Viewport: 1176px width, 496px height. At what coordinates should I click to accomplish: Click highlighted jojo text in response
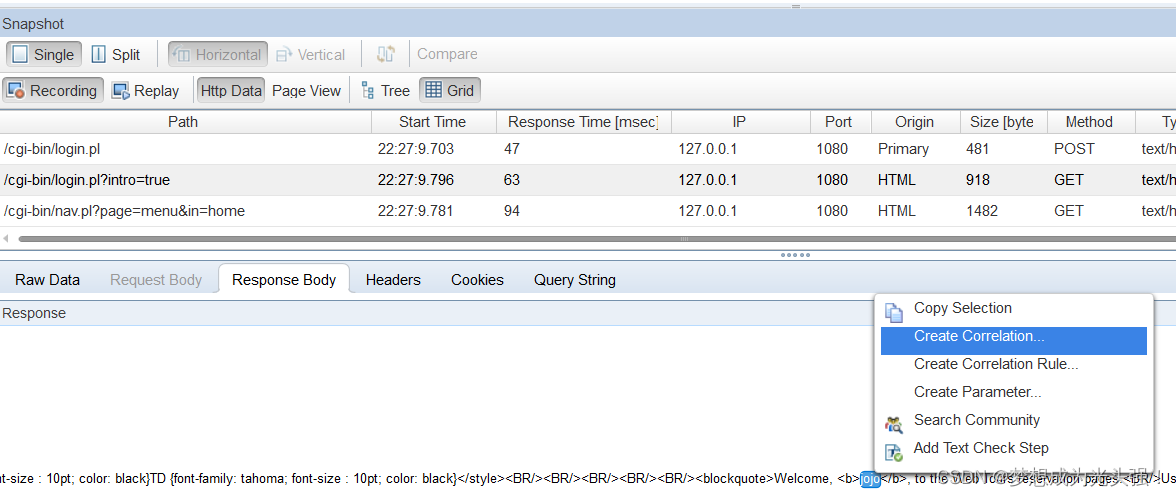click(870, 479)
